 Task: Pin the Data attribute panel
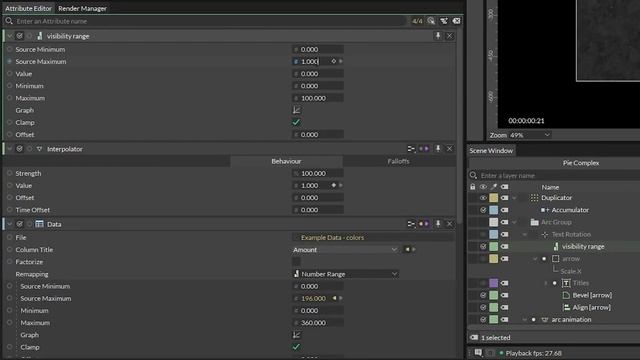pyautogui.click(x=438, y=224)
